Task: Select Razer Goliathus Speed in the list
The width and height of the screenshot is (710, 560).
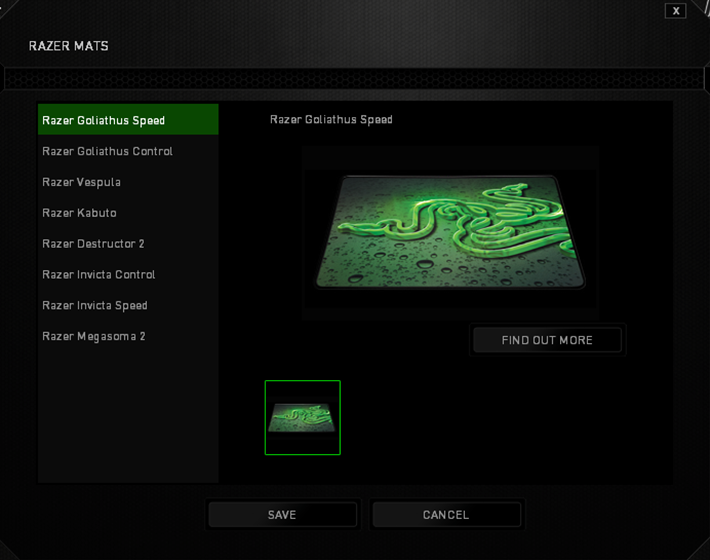Action: [x=128, y=120]
